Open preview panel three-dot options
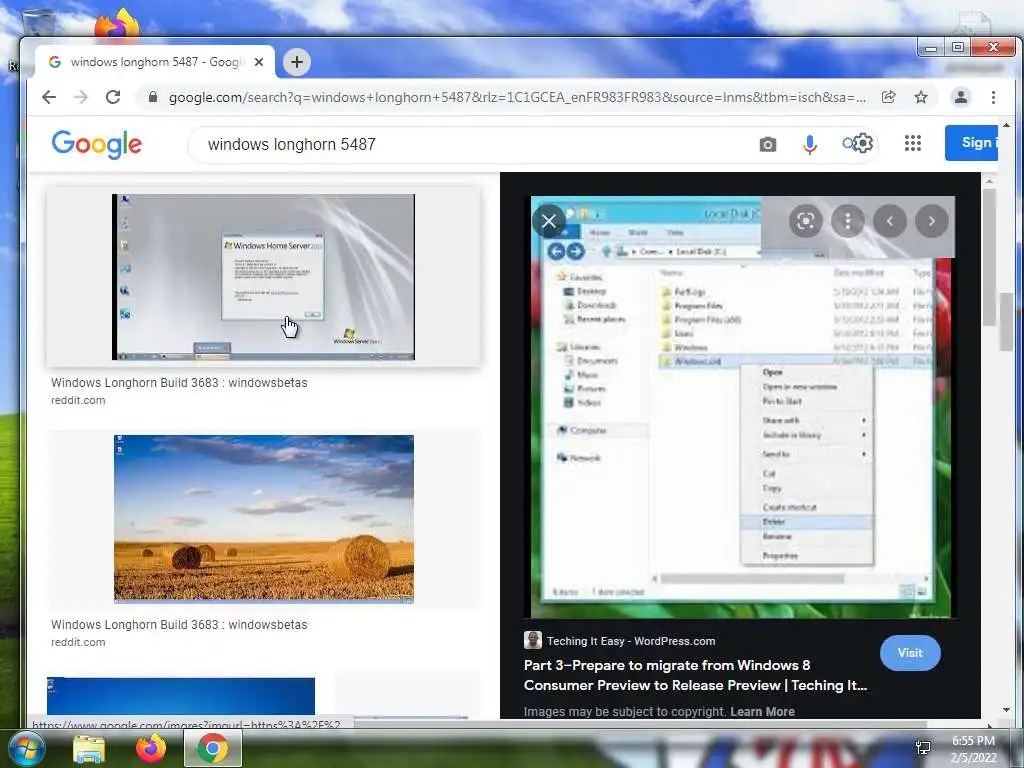This screenshot has width=1024, height=768. click(848, 221)
